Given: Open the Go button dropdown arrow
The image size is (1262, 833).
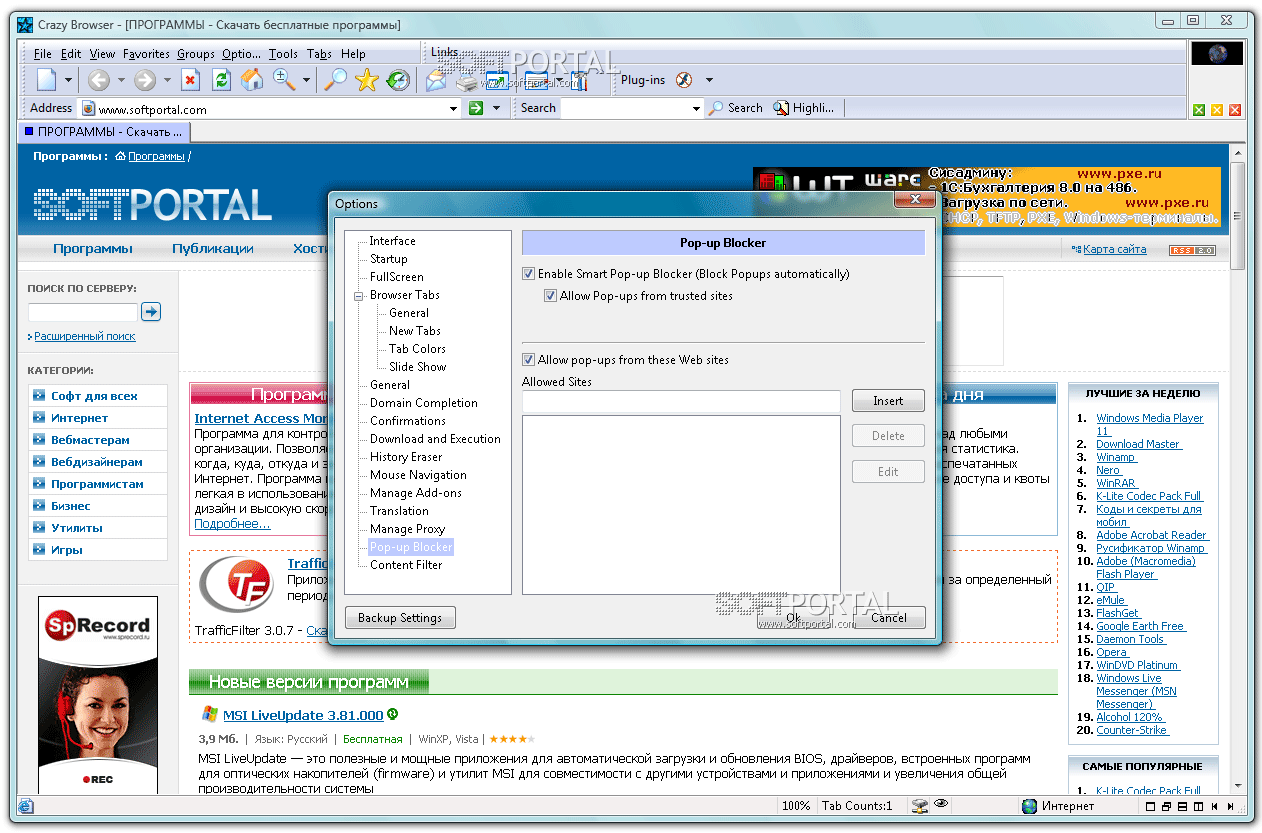Looking at the screenshot, I should [x=497, y=108].
